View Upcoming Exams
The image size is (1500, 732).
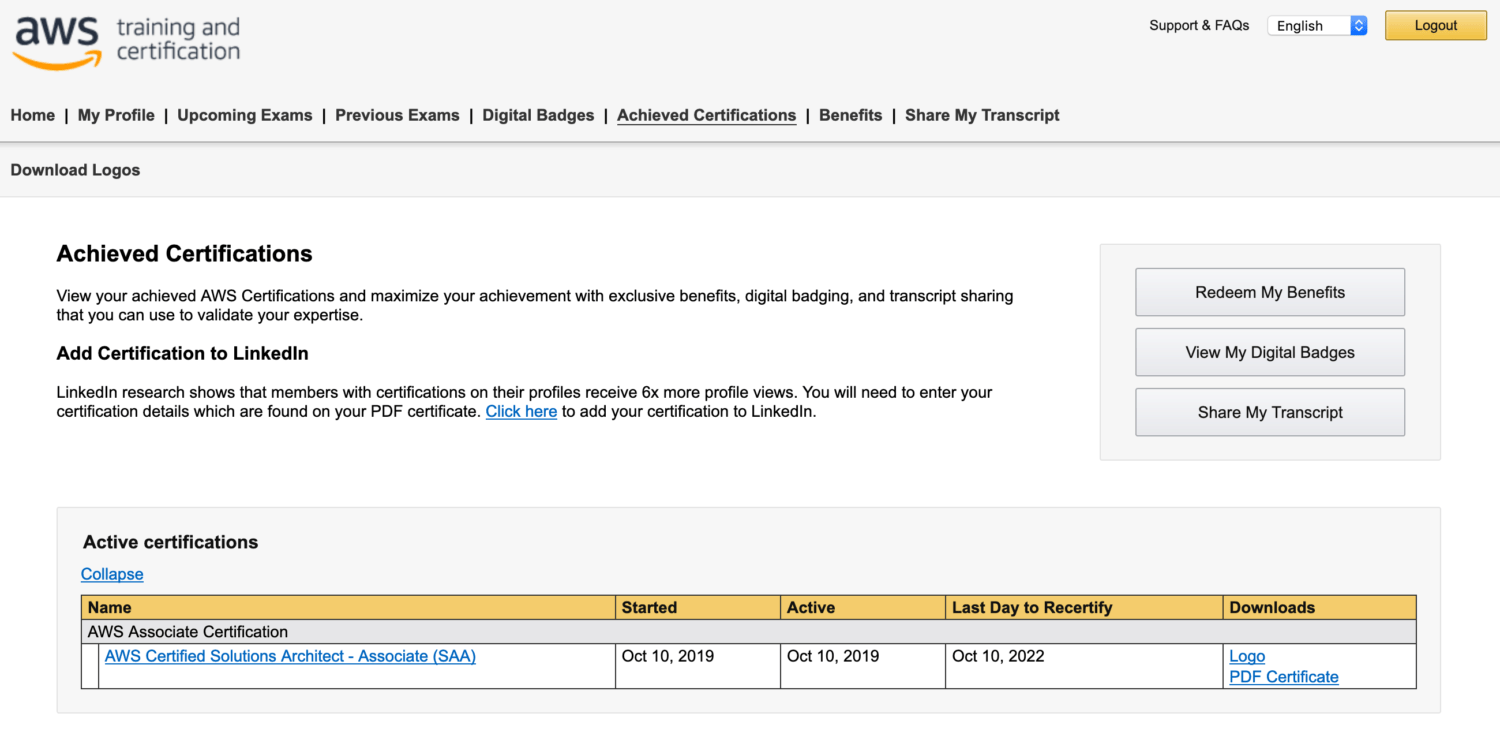(245, 115)
